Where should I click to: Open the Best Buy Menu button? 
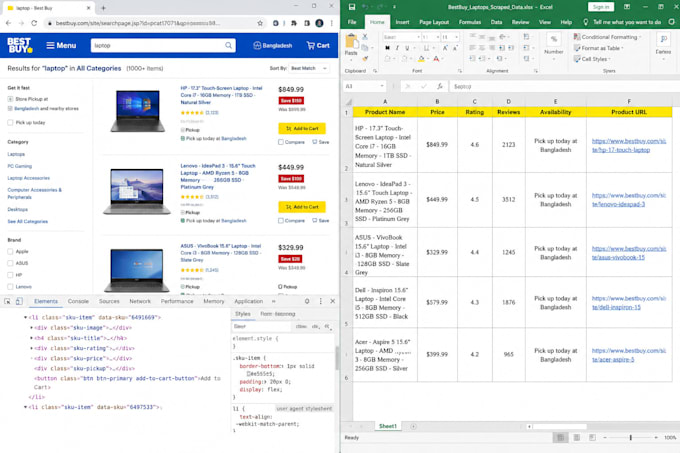pos(61,45)
